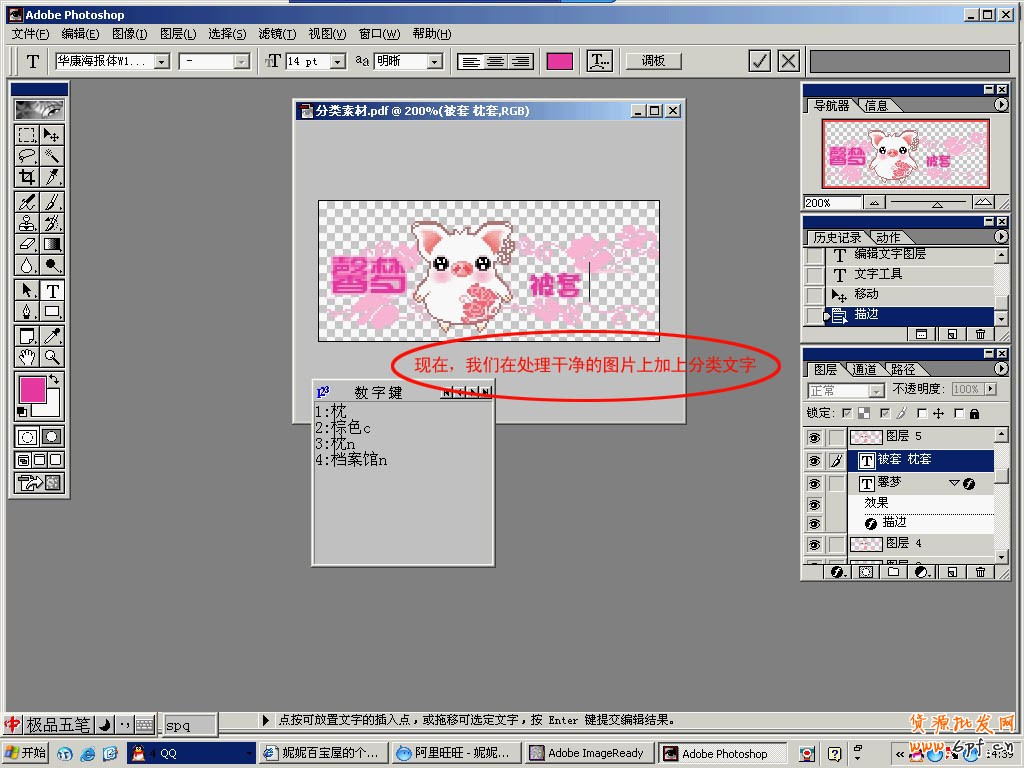The image size is (1024, 768).
Task: Collapse the 馨梦 layer effects triangle
Action: (954, 483)
